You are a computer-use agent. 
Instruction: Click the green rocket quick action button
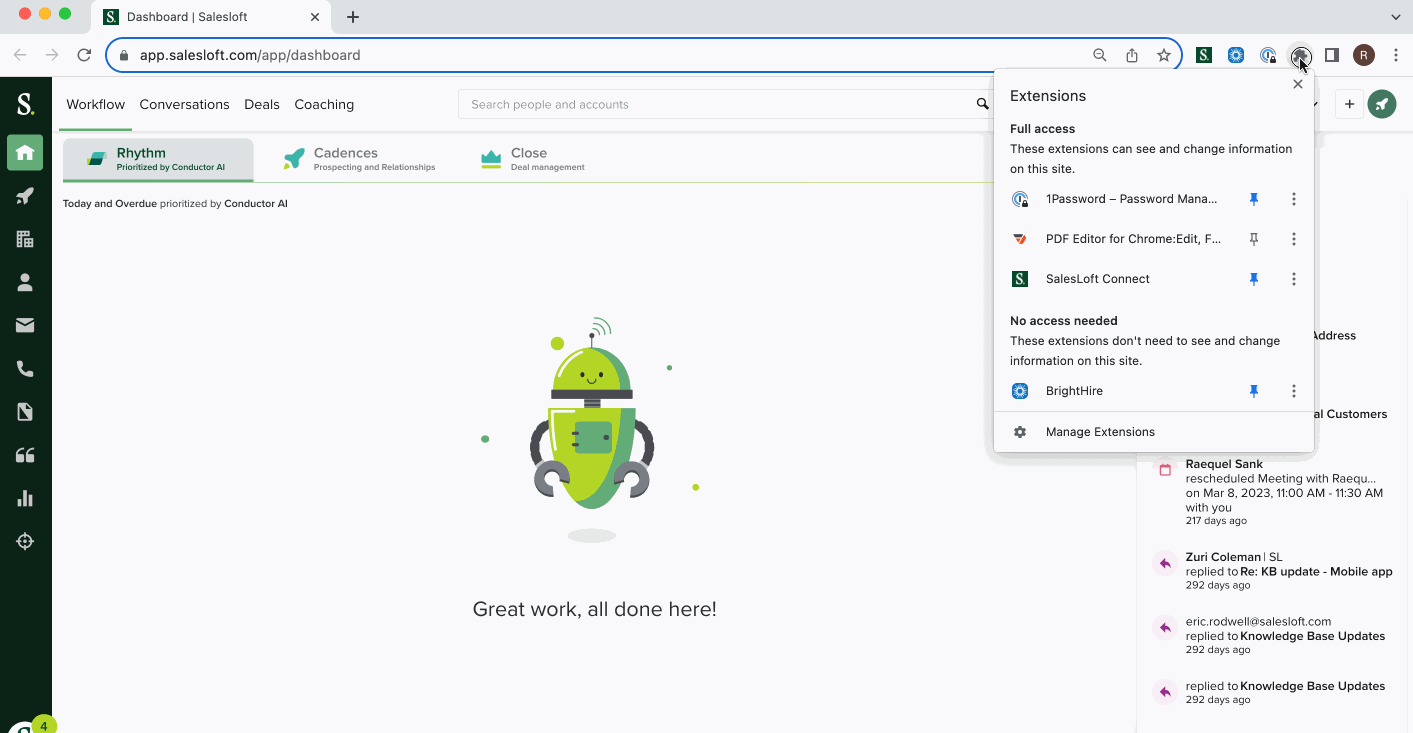(x=1382, y=104)
